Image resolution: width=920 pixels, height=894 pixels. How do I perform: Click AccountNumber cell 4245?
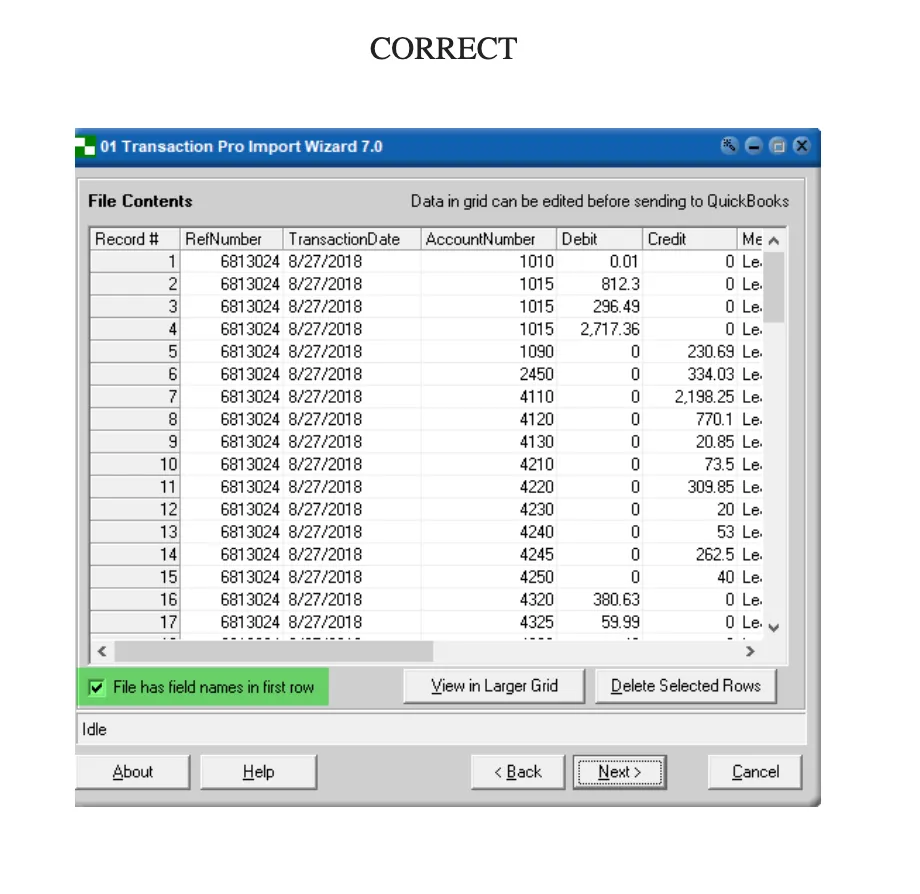tap(488, 554)
